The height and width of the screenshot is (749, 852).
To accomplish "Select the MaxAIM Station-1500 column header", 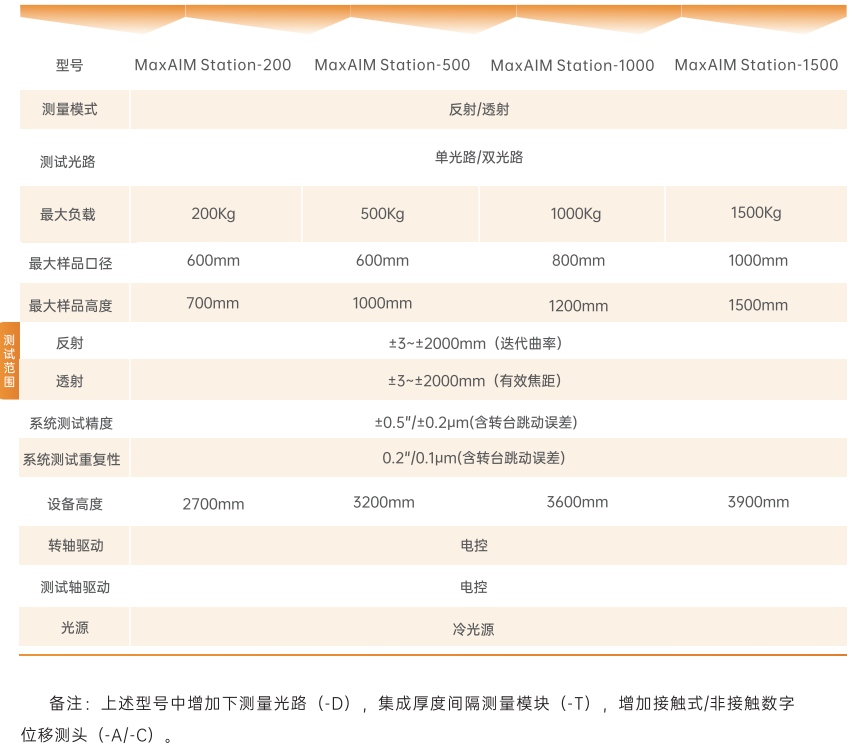I will click(756, 65).
